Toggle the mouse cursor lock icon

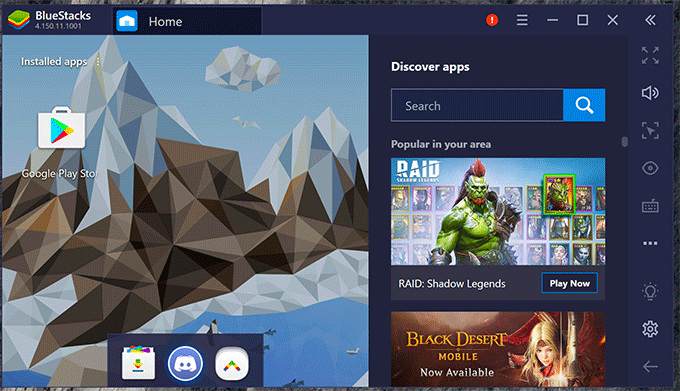(650, 130)
